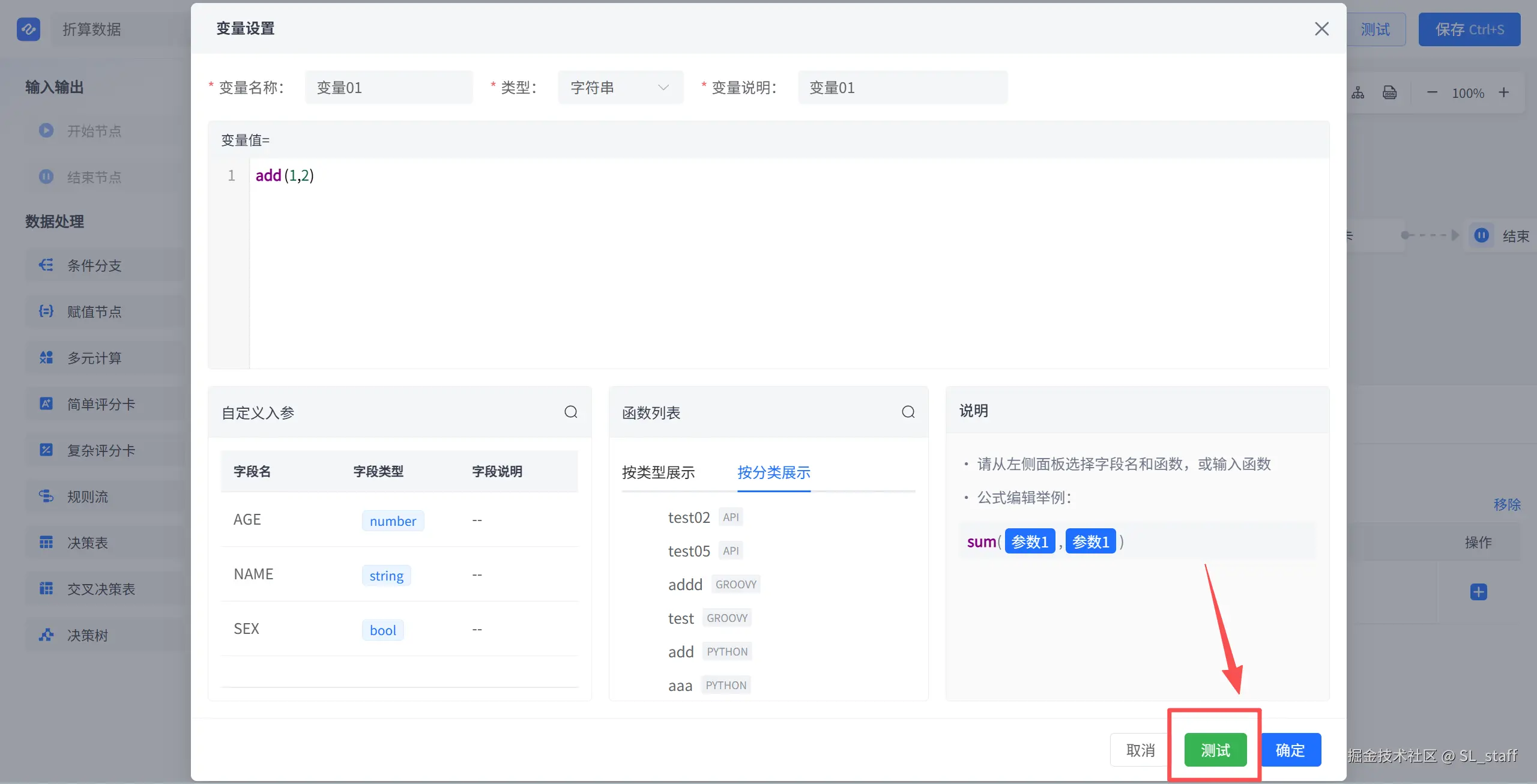Click the 多元计算 icon
Viewport: 1537px width, 784px height.
[x=46, y=357]
